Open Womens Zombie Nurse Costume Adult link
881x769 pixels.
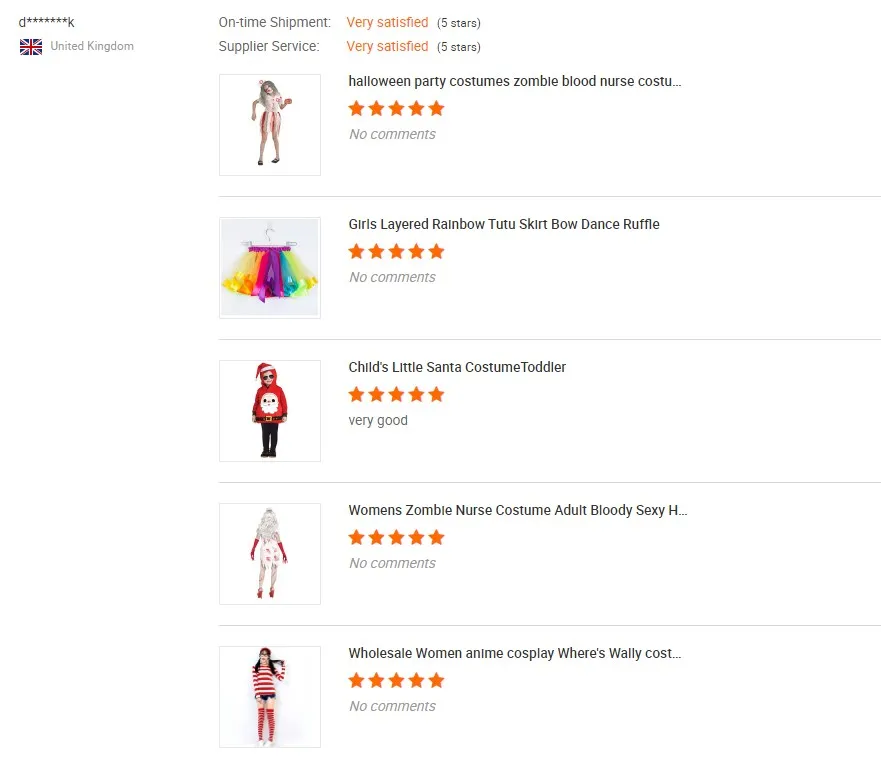point(518,510)
